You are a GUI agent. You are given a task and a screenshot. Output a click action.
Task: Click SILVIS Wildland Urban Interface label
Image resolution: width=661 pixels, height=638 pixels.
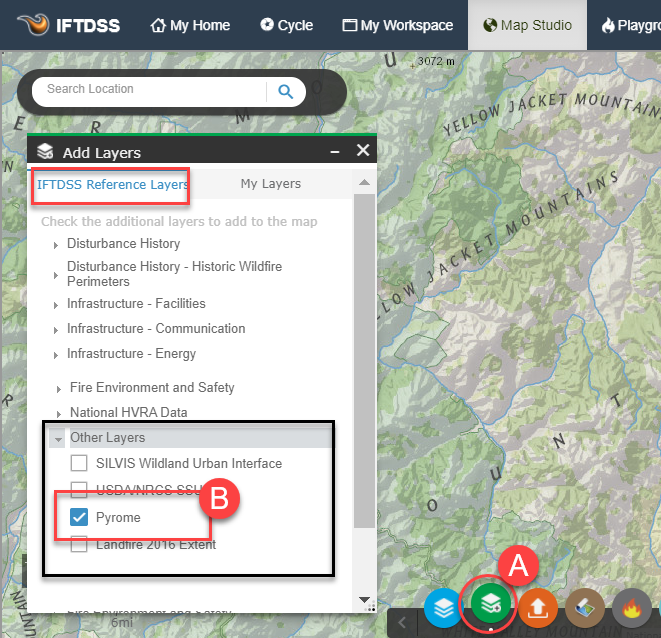coord(189,463)
